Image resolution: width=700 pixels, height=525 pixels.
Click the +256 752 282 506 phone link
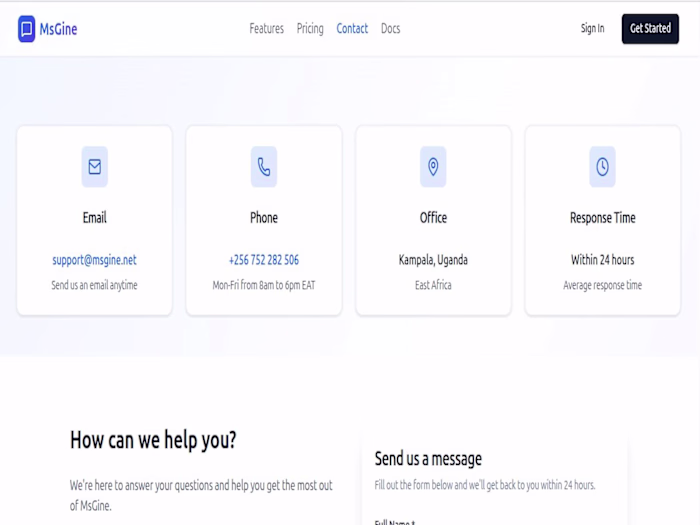pyautogui.click(x=264, y=260)
